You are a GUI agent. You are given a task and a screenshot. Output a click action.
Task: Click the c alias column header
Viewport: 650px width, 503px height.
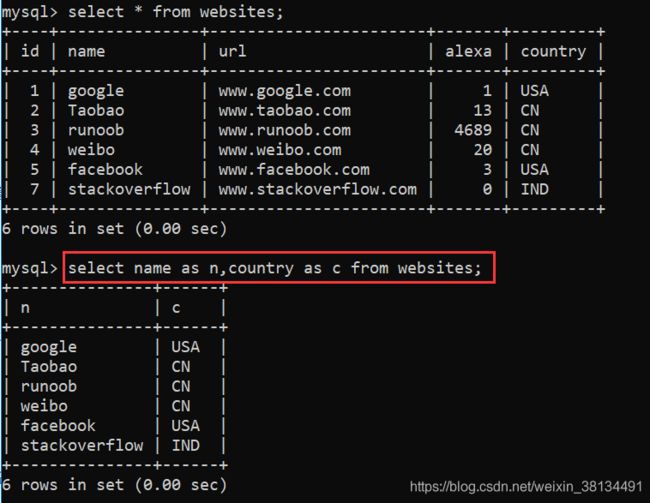[x=176, y=308]
